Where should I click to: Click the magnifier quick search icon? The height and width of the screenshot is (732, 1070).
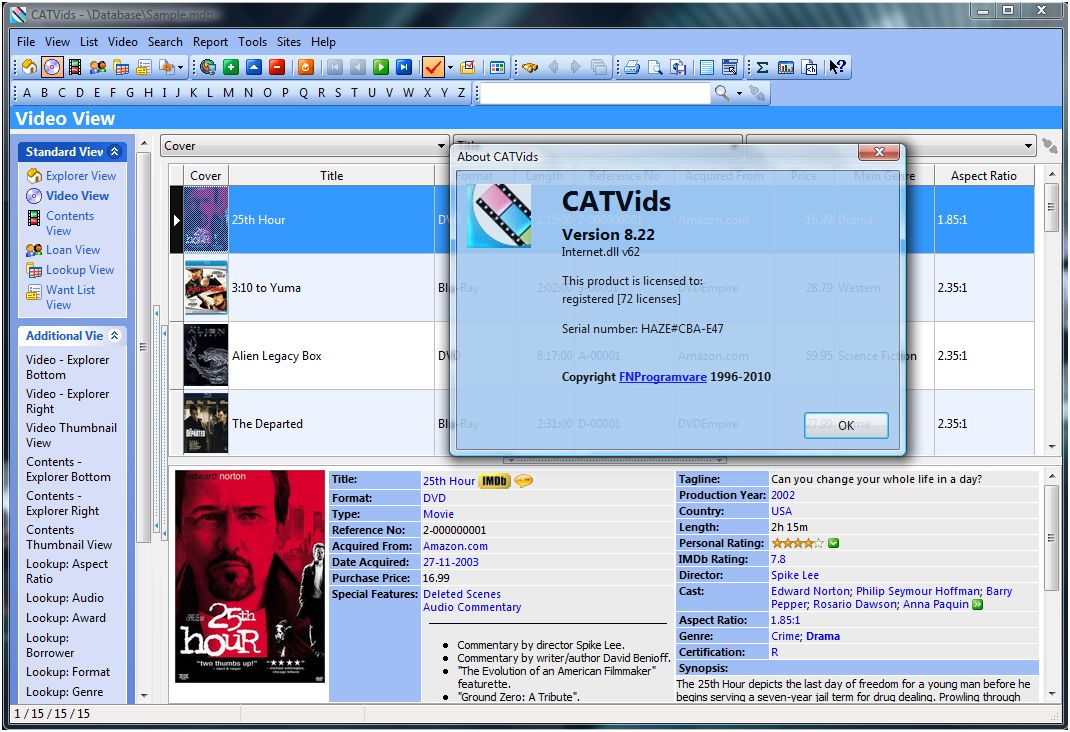(x=721, y=93)
